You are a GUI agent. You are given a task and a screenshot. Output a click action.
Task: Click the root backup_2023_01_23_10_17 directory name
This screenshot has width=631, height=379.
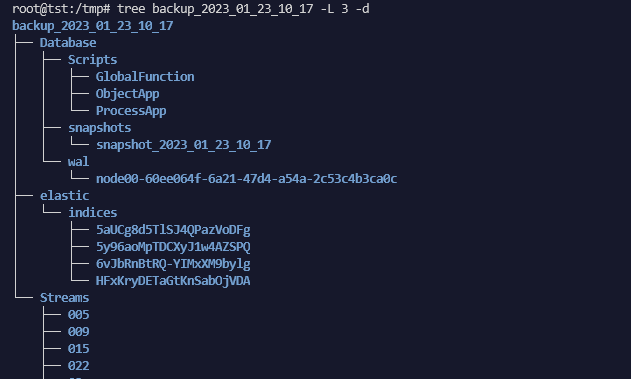click(x=93, y=26)
